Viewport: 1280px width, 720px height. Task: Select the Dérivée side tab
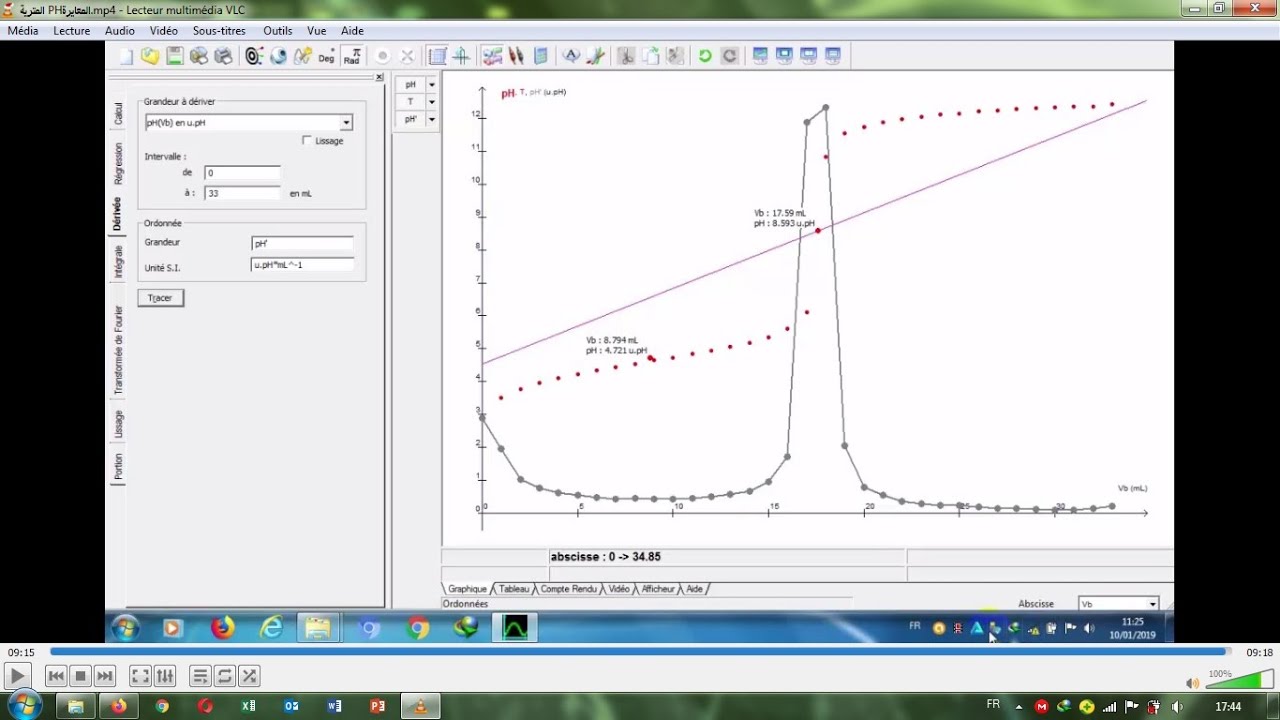[x=118, y=214]
